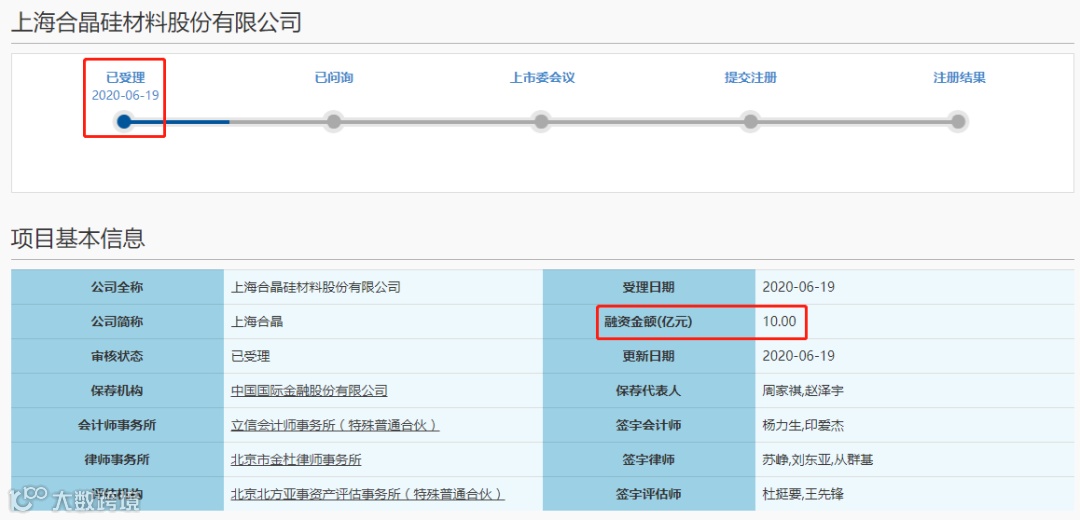Screen dimensions: 1080x520
Task: Click the value 杜挺要,王先锋
Action: (x=803, y=494)
